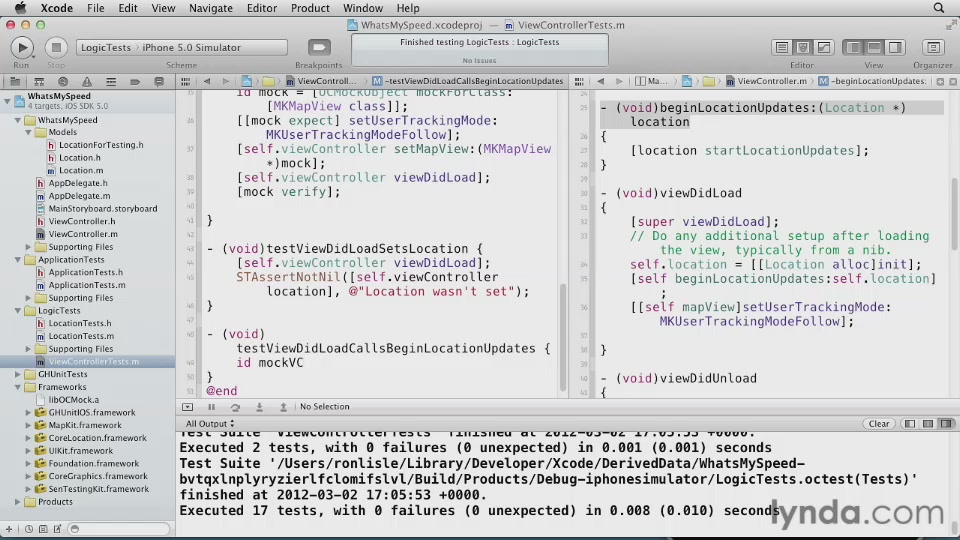Choose the iPhone 5.0 Simulator destination

(x=192, y=47)
